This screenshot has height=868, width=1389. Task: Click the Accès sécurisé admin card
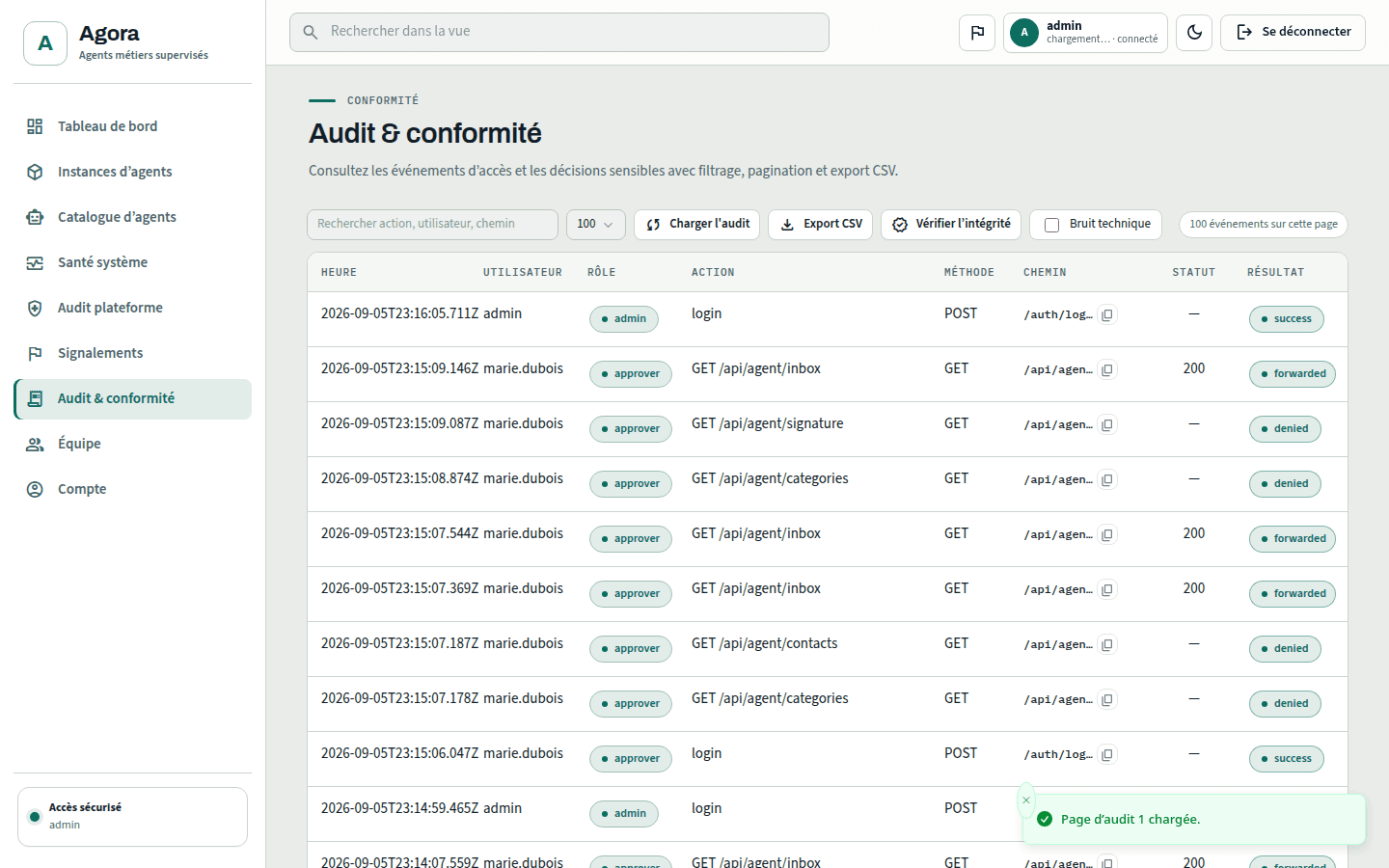(132, 817)
